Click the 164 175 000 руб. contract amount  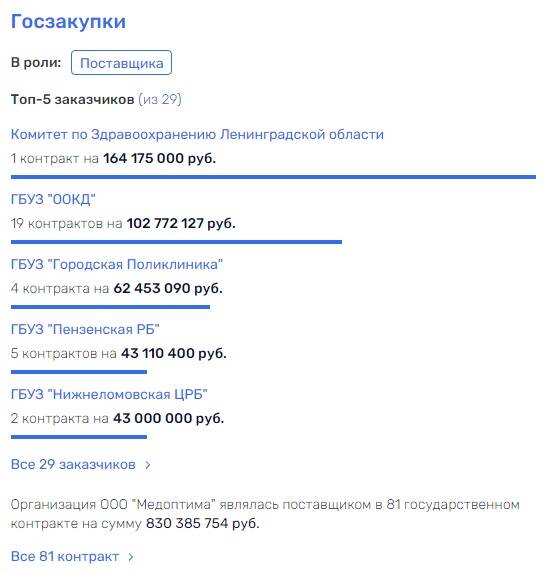(159, 158)
